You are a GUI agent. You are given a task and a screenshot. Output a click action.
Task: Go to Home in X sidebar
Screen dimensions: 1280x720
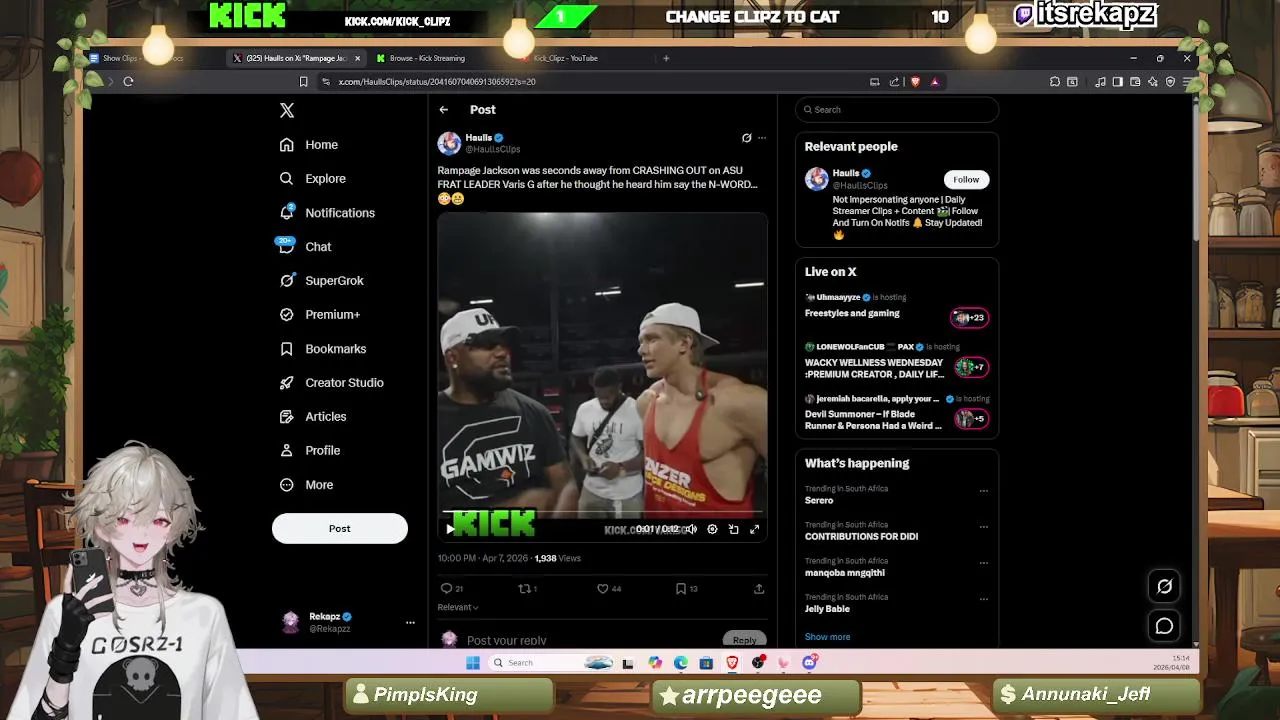click(x=309, y=145)
